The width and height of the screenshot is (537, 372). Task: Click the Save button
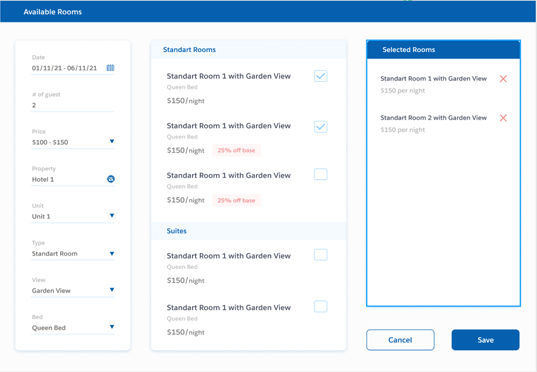[x=485, y=340]
